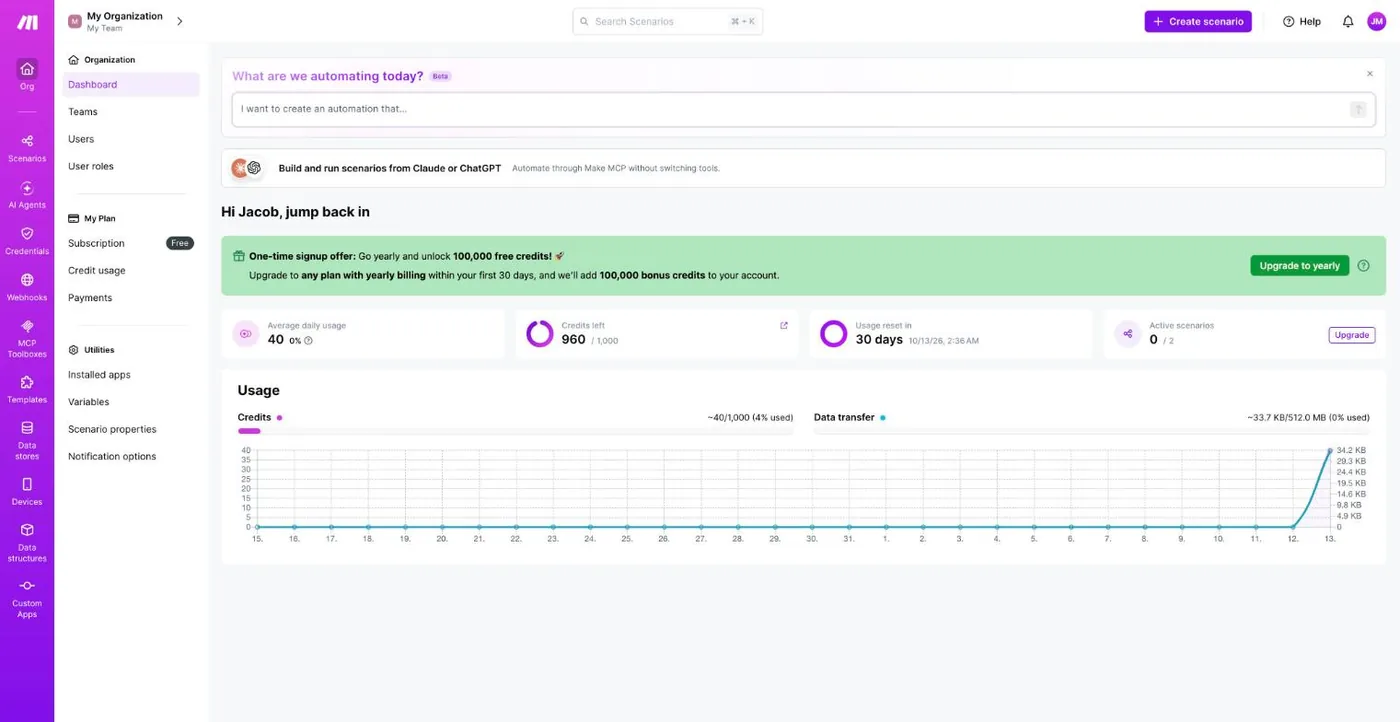Close the automation prompt banner

[x=1370, y=73]
